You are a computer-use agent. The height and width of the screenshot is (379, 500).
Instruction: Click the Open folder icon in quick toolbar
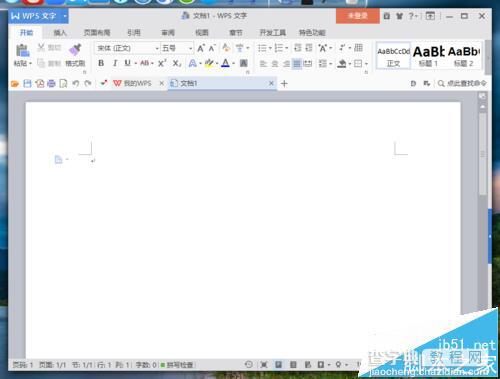tap(15, 84)
